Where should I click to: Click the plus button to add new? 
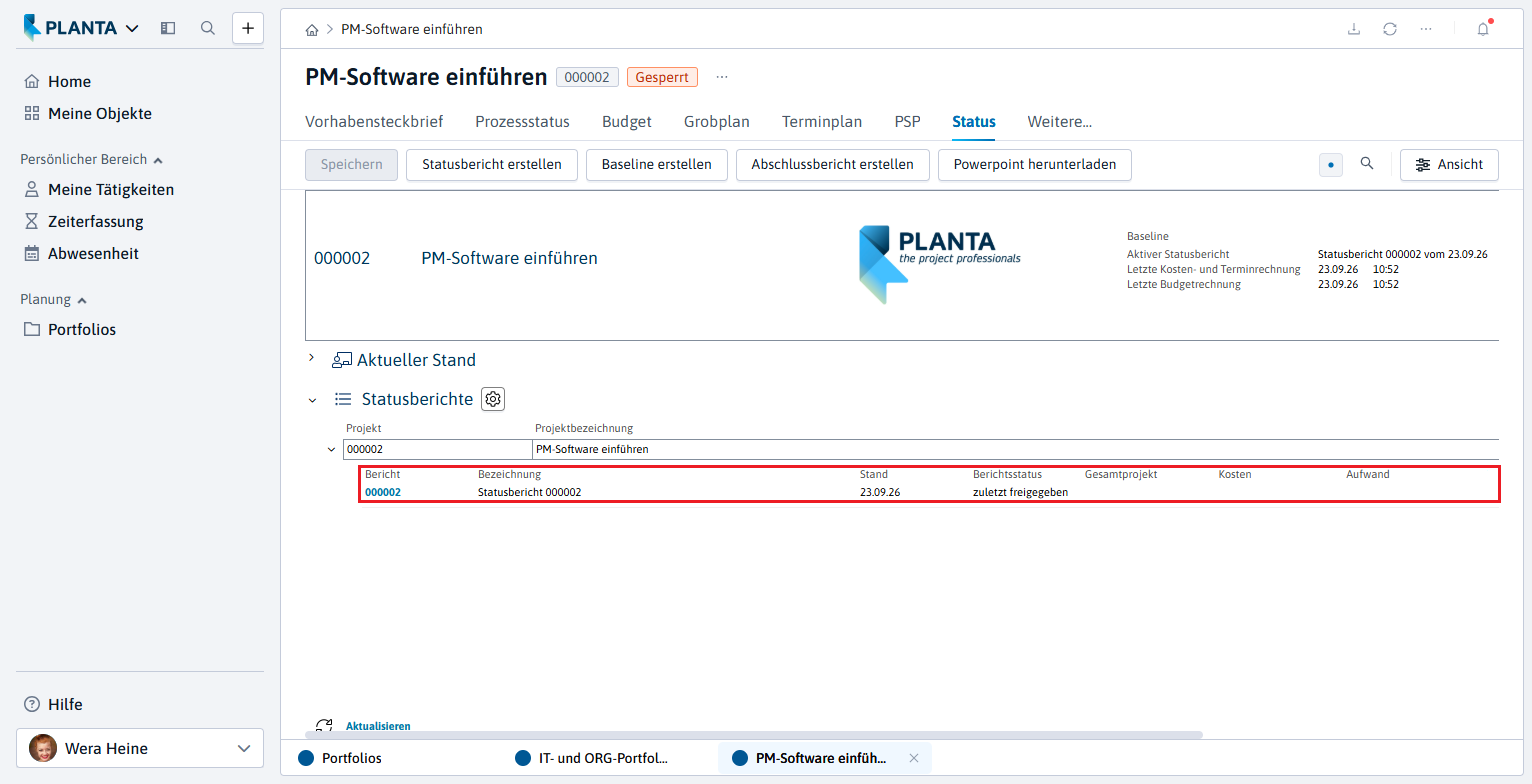point(248,28)
